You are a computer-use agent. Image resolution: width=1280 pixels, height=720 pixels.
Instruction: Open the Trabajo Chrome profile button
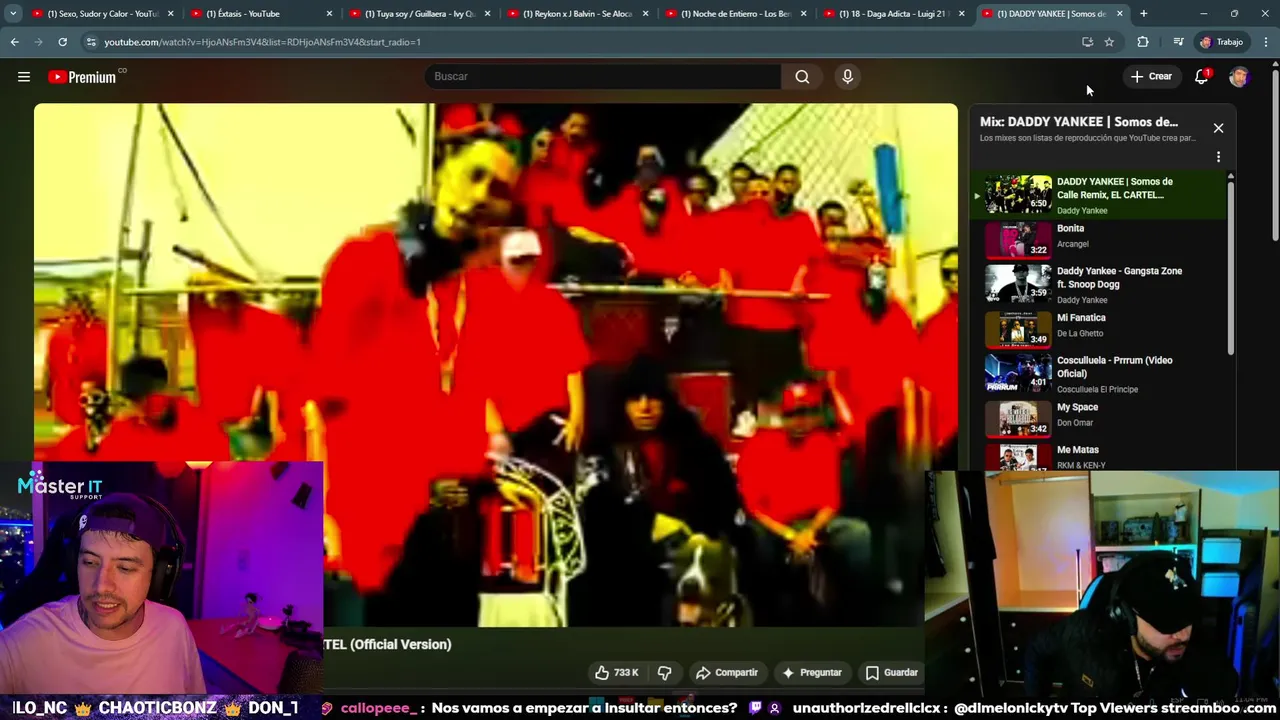[1221, 42]
